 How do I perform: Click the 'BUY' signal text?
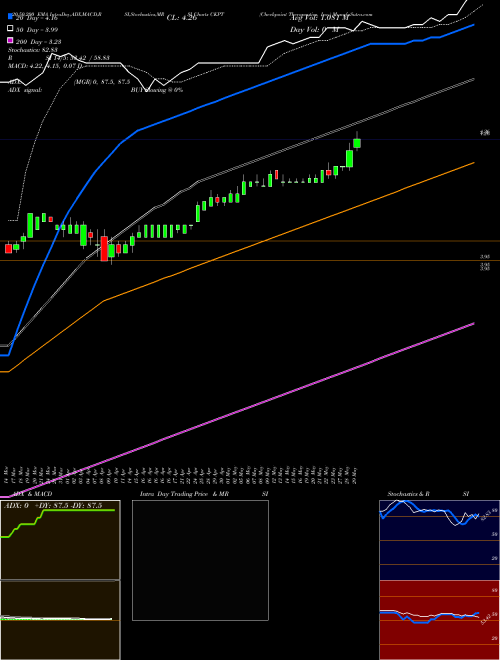click(x=137, y=90)
